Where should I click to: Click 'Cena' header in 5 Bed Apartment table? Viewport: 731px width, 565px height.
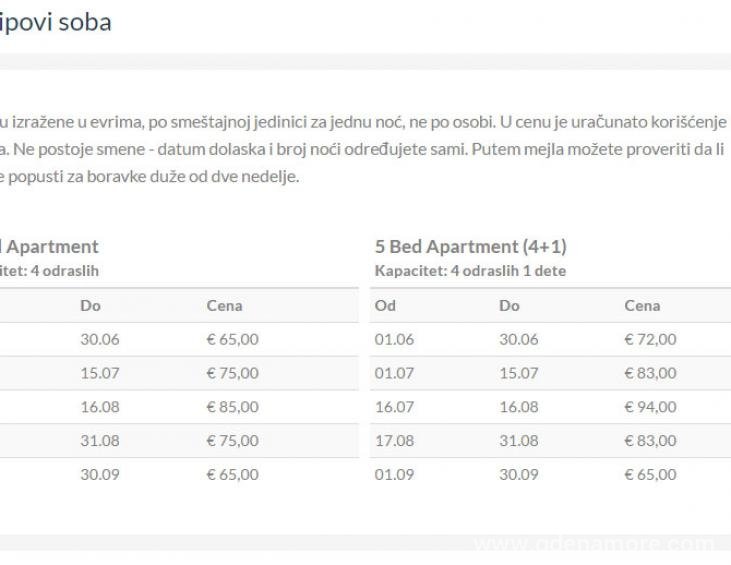point(642,306)
